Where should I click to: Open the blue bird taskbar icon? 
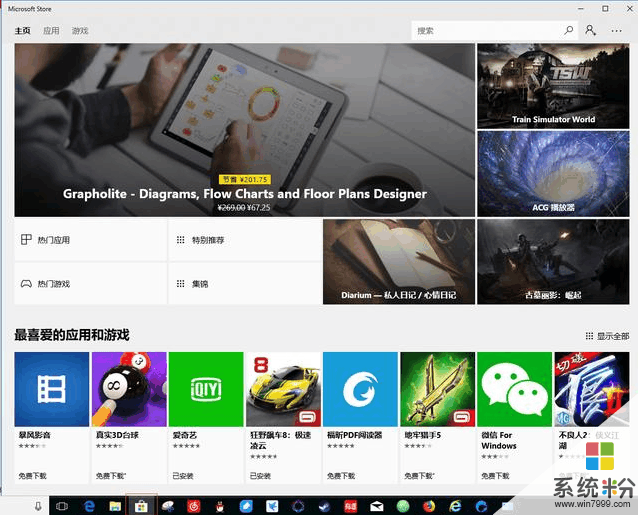272,506
